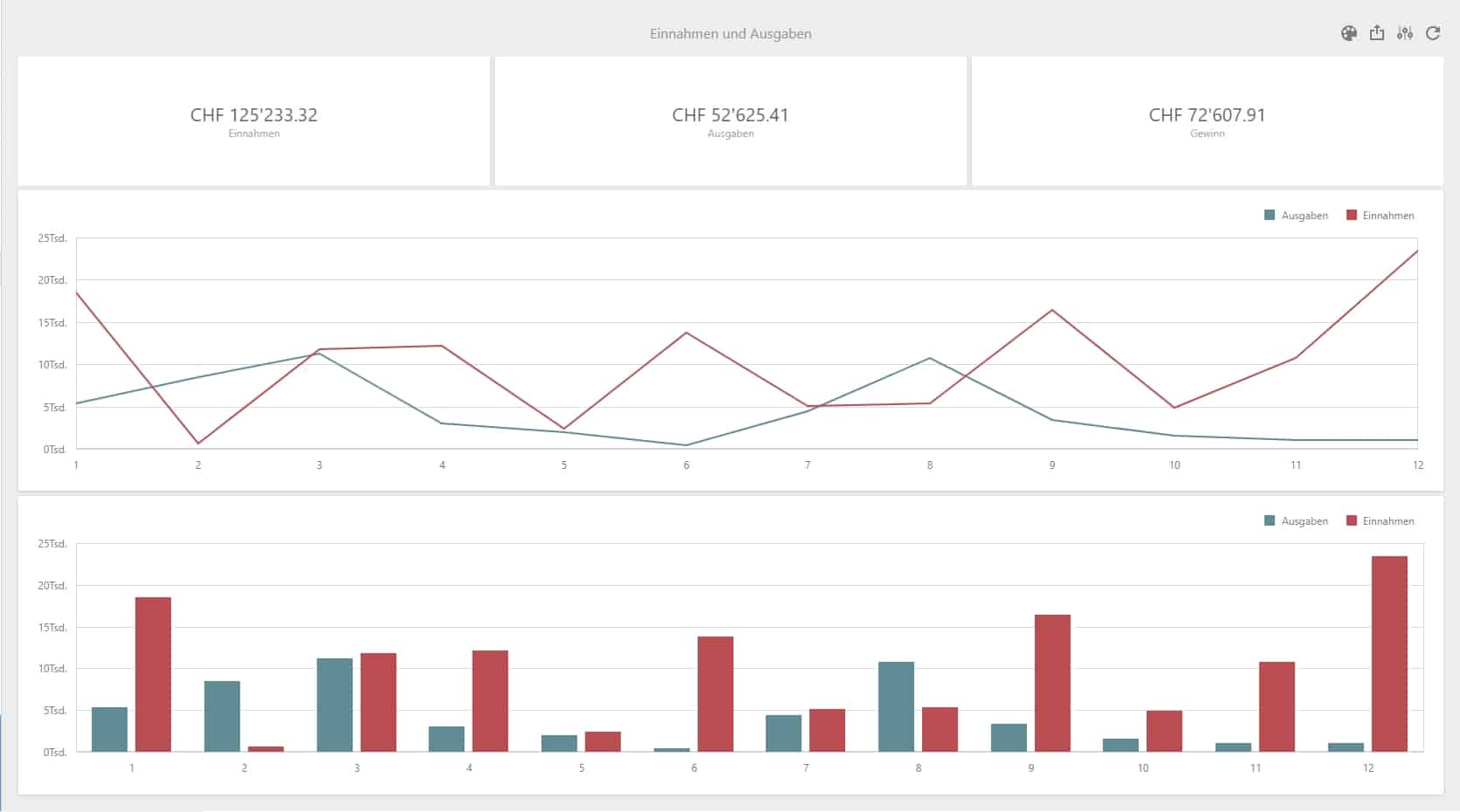Click the blue Ausgaben bar for month 8
The height and width of the screenshot is (812, 1460).
pyautogui.click(x=896, y=707)
